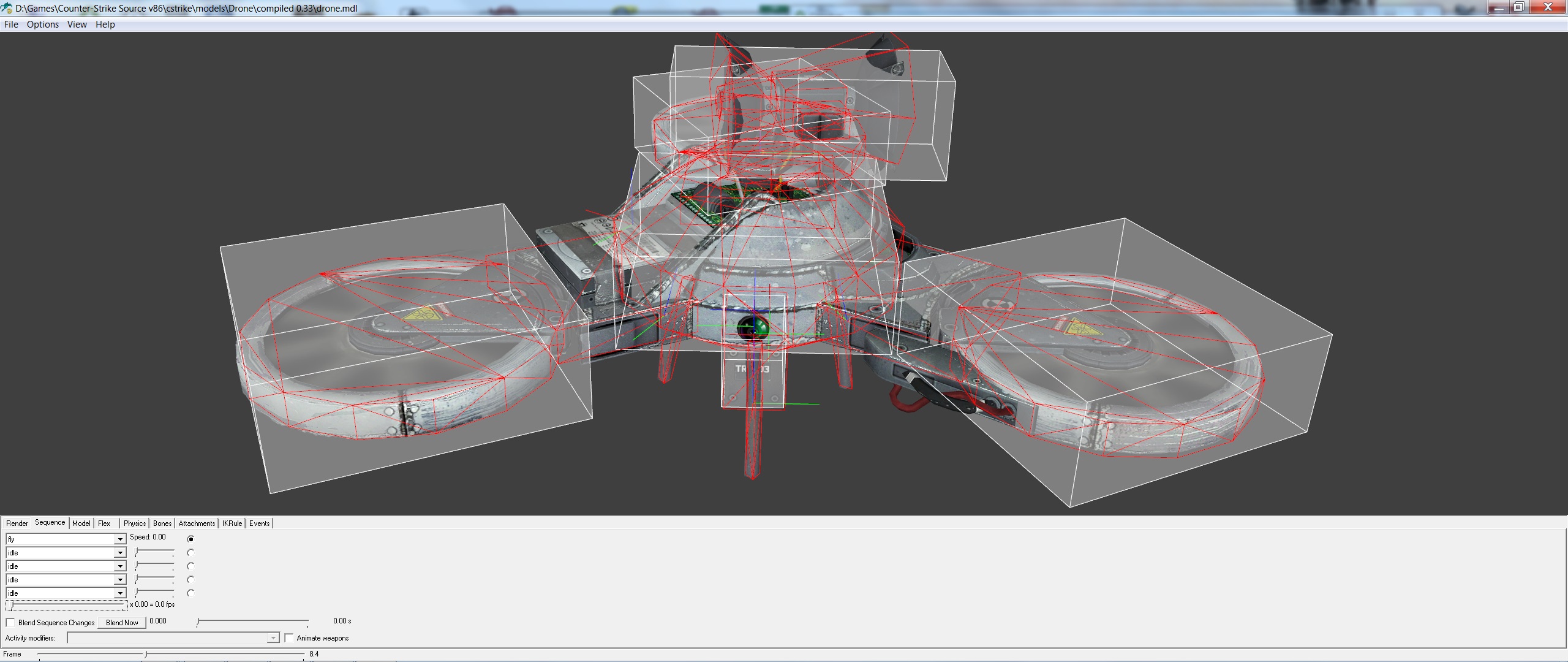Image resolution: width=1568 pixels, height=662 pixels.
Task: Click the 'Activity modifiers:' label
Action: (x=30, y=638)
